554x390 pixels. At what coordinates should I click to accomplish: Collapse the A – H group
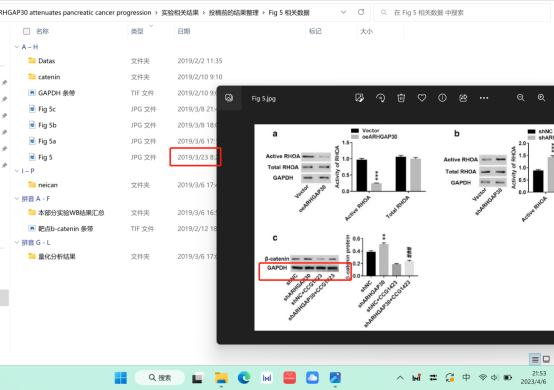tap(17, 47)
